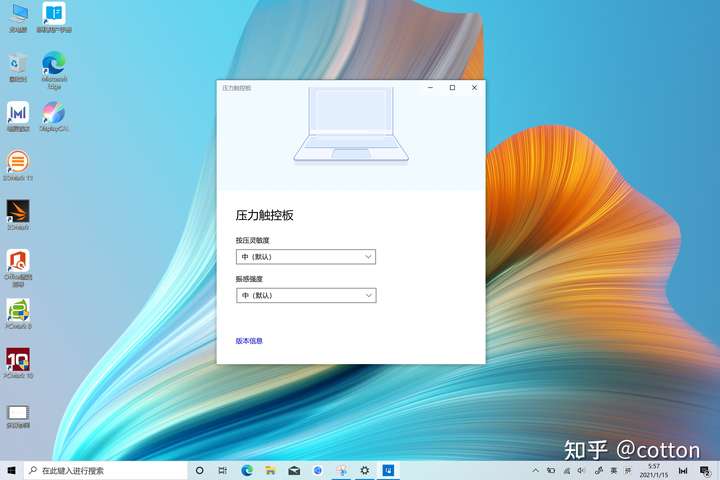The image size is (720, 480).
Task: Switch input language indicator 英
Action: click(613, 470)
